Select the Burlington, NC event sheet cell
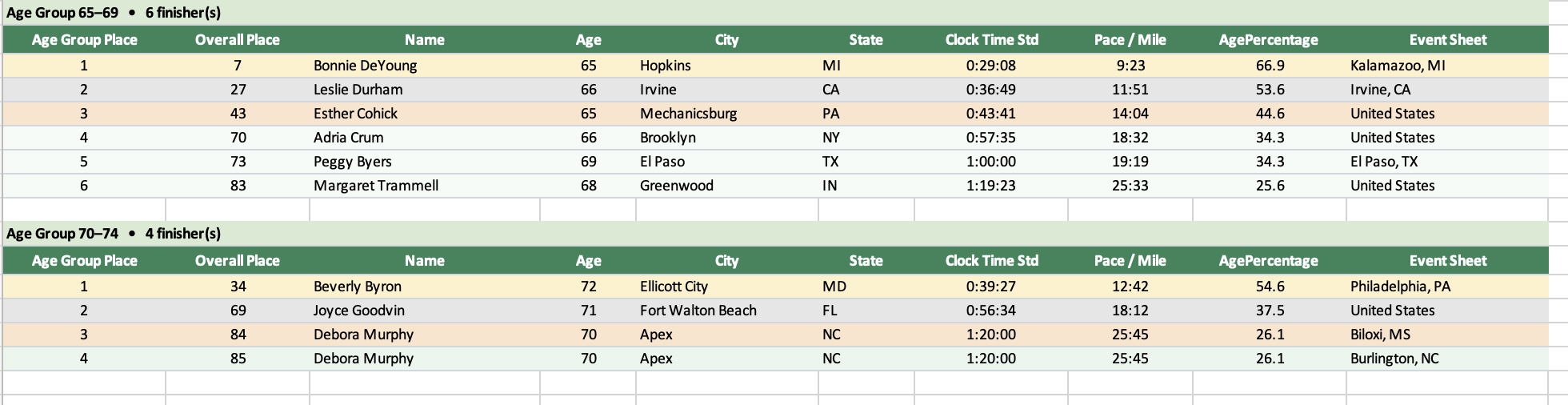Image resolution: width=1568 pixels, height=405 pixels. click(1394, 359)
